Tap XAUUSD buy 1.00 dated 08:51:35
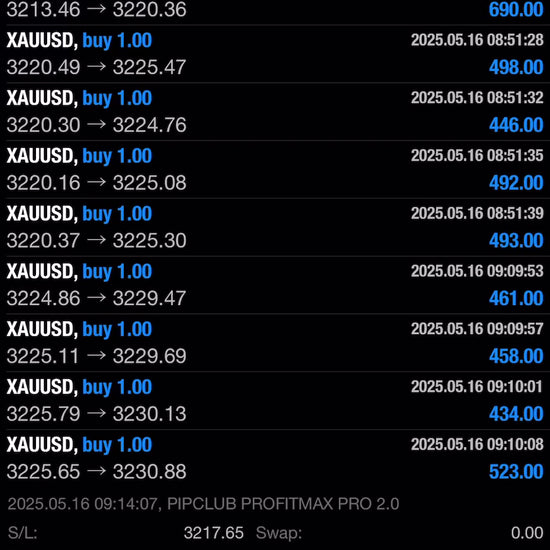 (x=79, y=156)
